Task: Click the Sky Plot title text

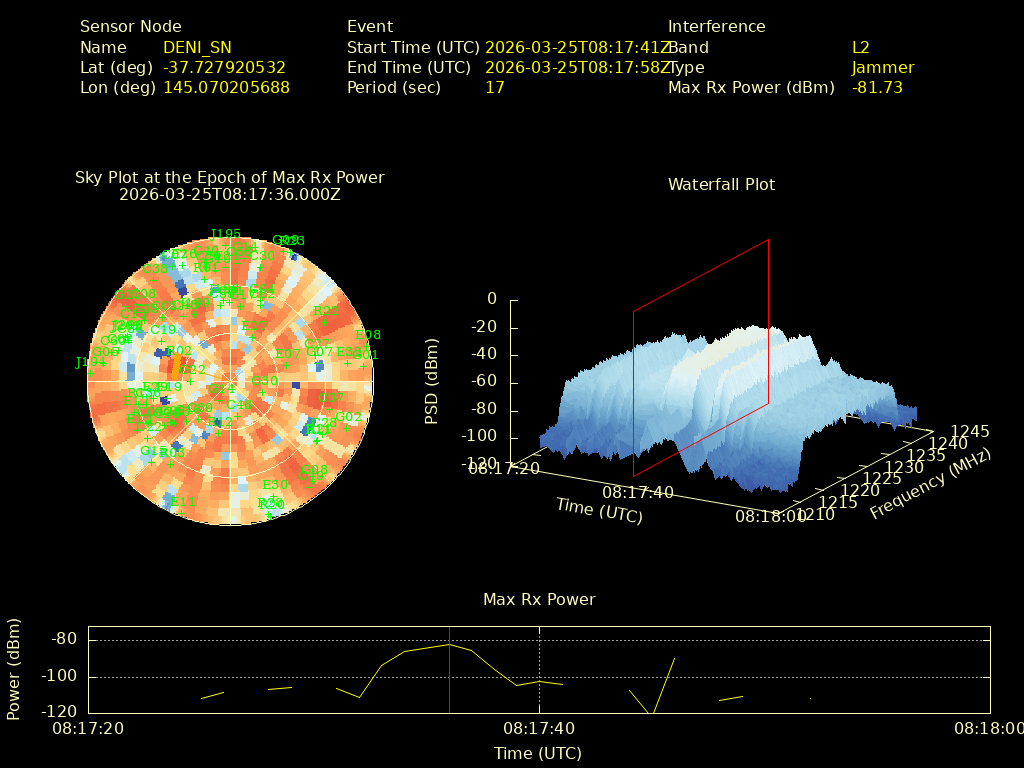Action: 229,177
